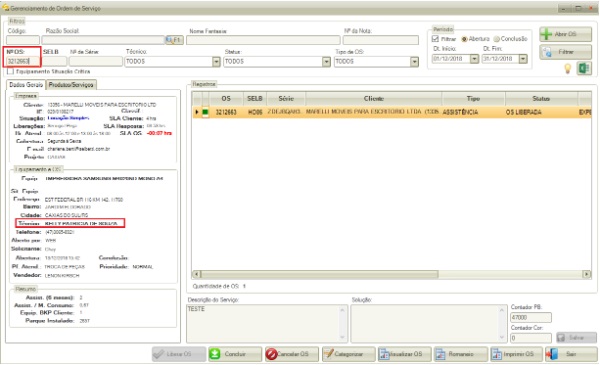The width and height of the screenshot is (600, 365).
Task: Click the OS LIBERADA status cell
Action: [541, 112]
